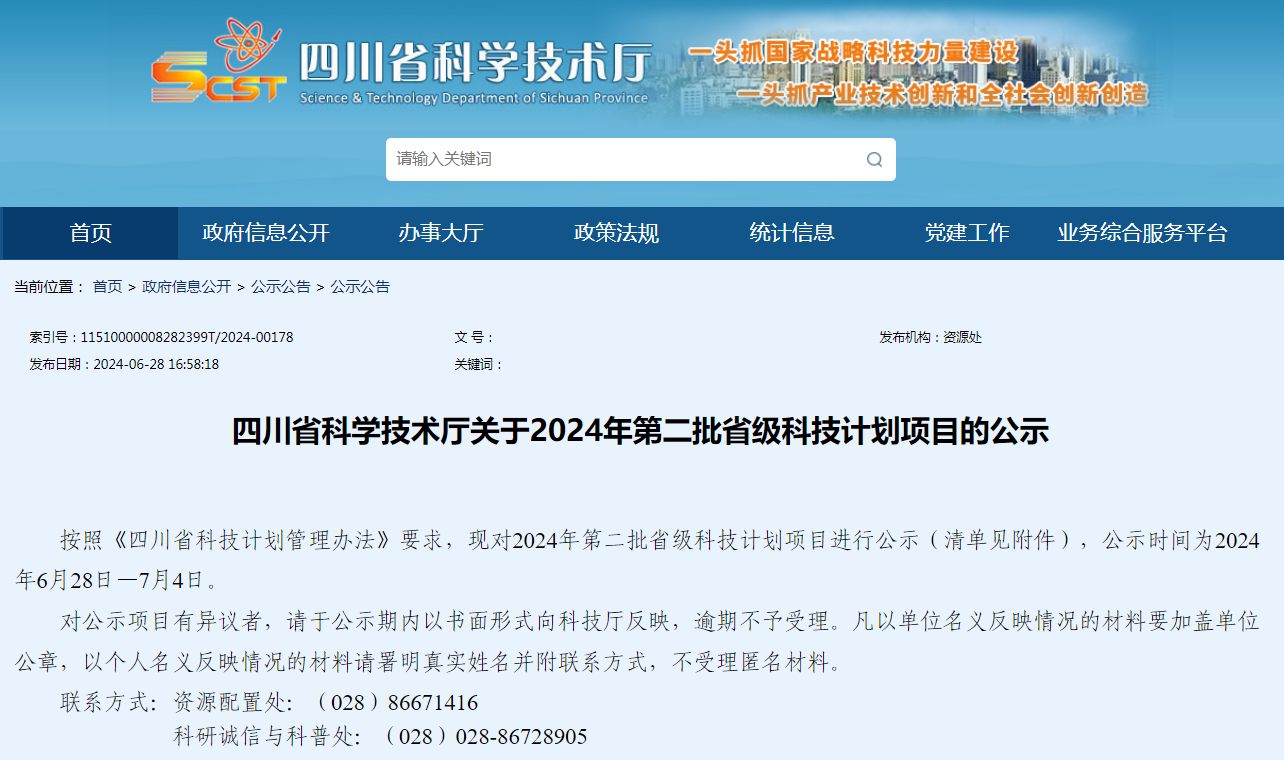This screenshot has height=760, width=1284.
Task: Open the 业务综合服务平台 navigation tab
Action: point(1144,233)
